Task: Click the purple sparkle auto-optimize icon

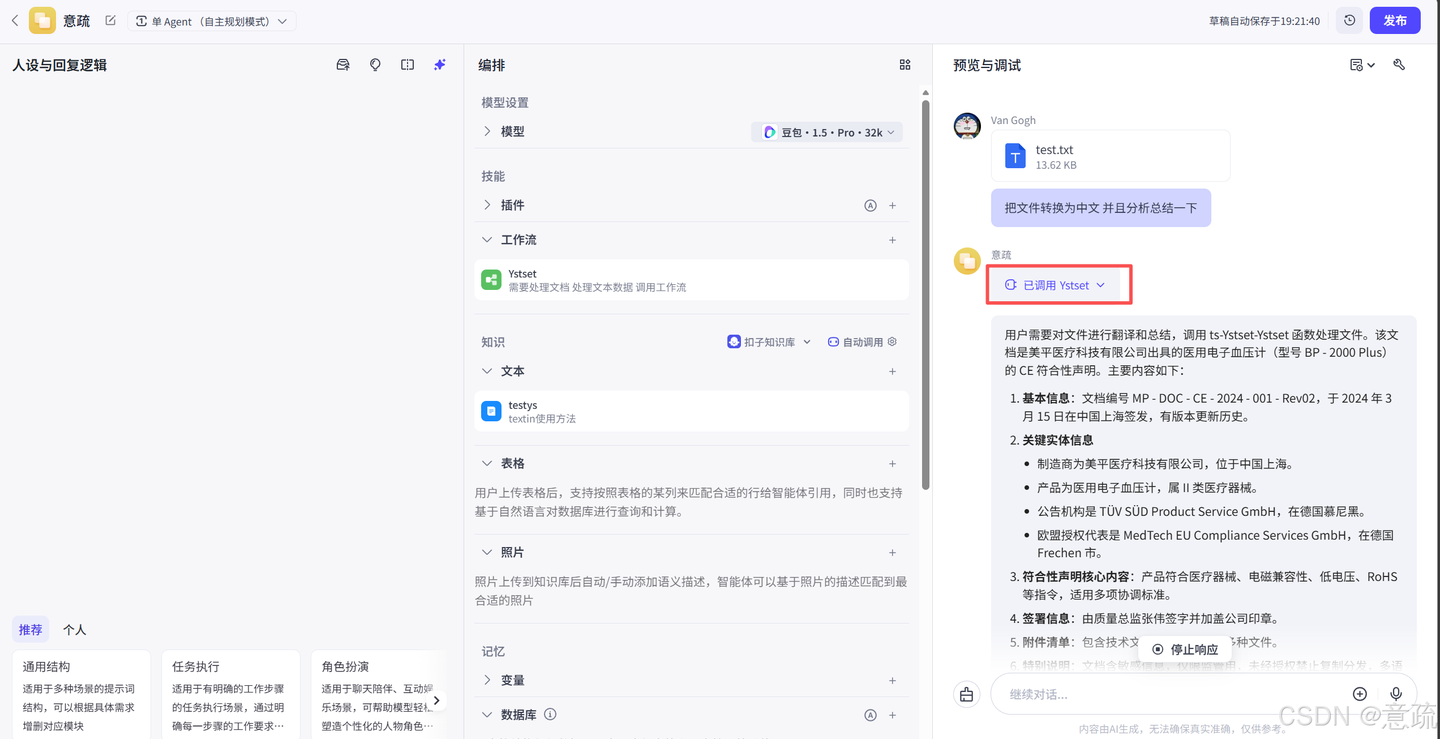Action: [x=439, y=65]
